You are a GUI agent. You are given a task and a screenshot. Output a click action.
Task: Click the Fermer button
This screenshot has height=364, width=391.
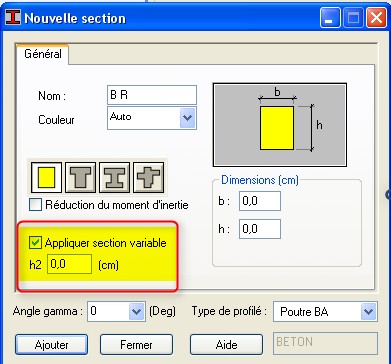pyautogui.click(x=136, y=345)
